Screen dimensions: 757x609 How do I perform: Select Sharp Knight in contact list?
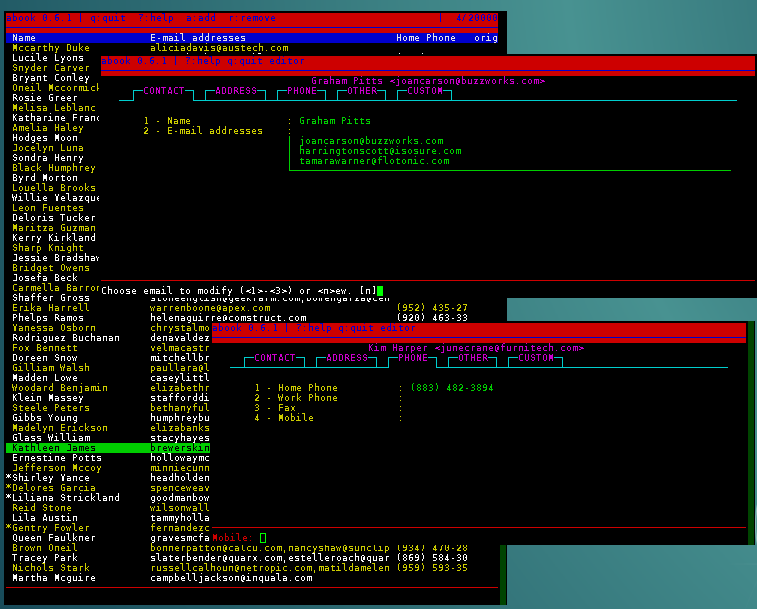coord(48,248)
